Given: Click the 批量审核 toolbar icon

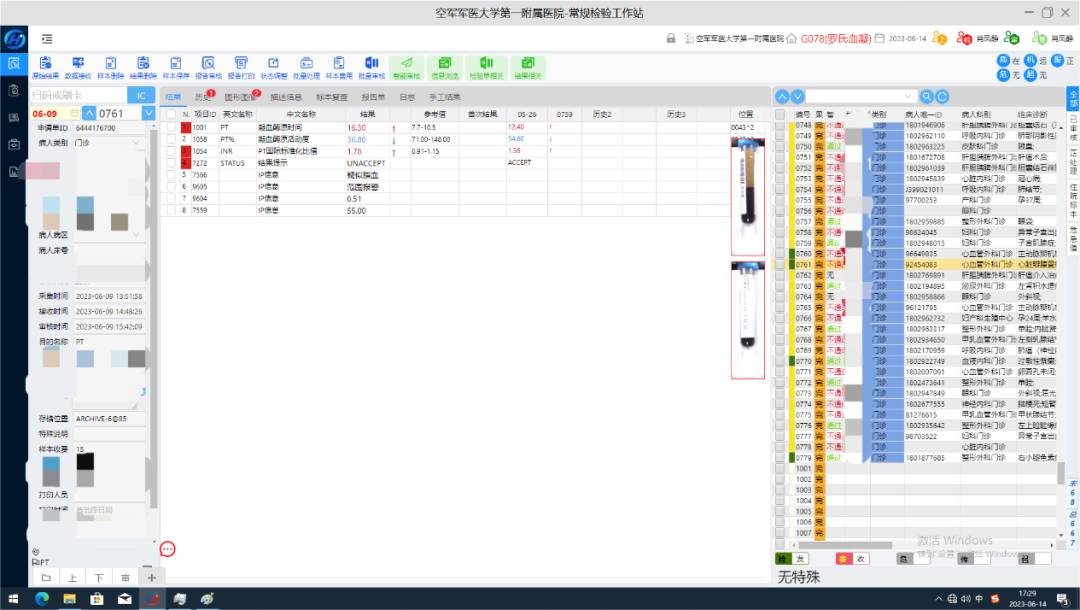Looking at the screenshot, I should [371, 67].
